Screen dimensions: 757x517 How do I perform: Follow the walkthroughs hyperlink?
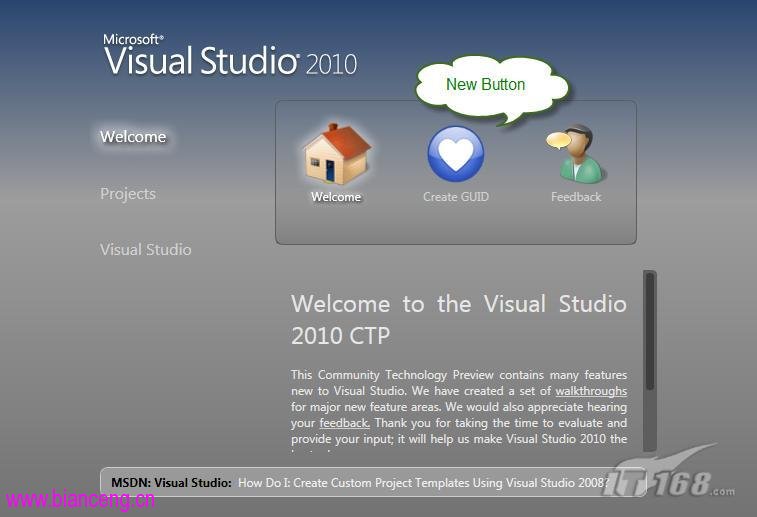(591, 391)
